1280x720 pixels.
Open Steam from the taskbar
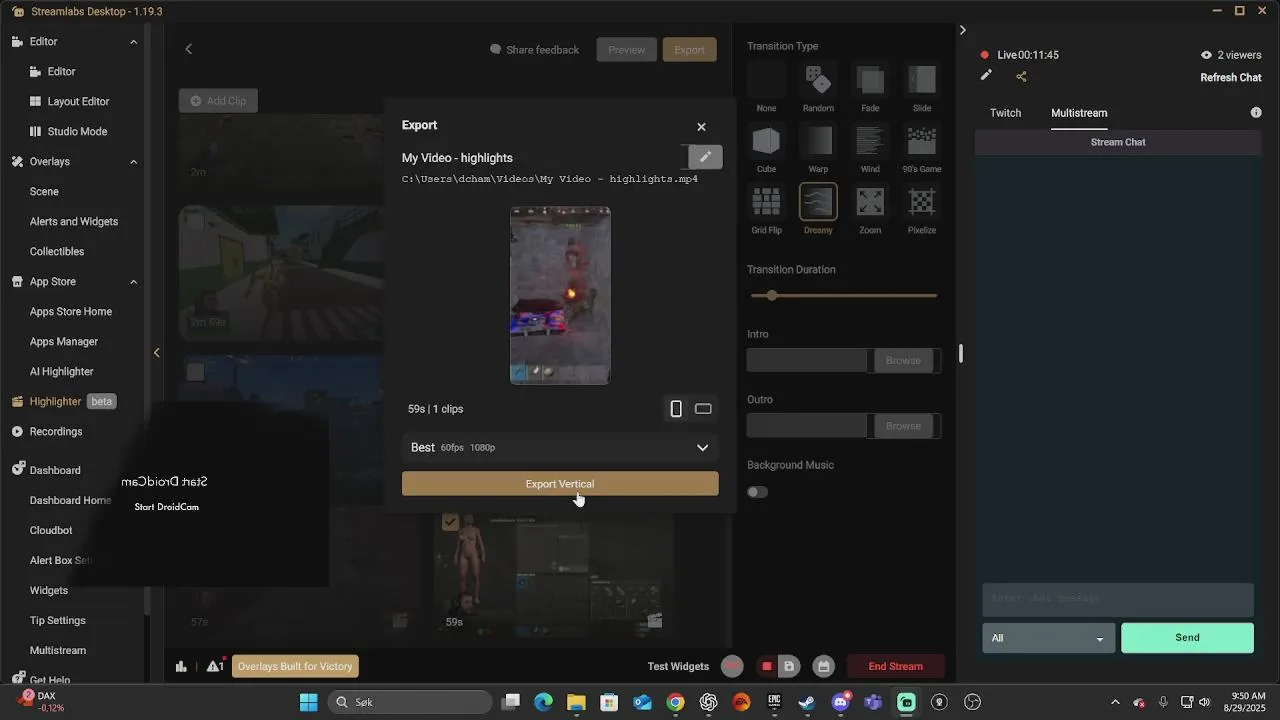coord(806,702)
